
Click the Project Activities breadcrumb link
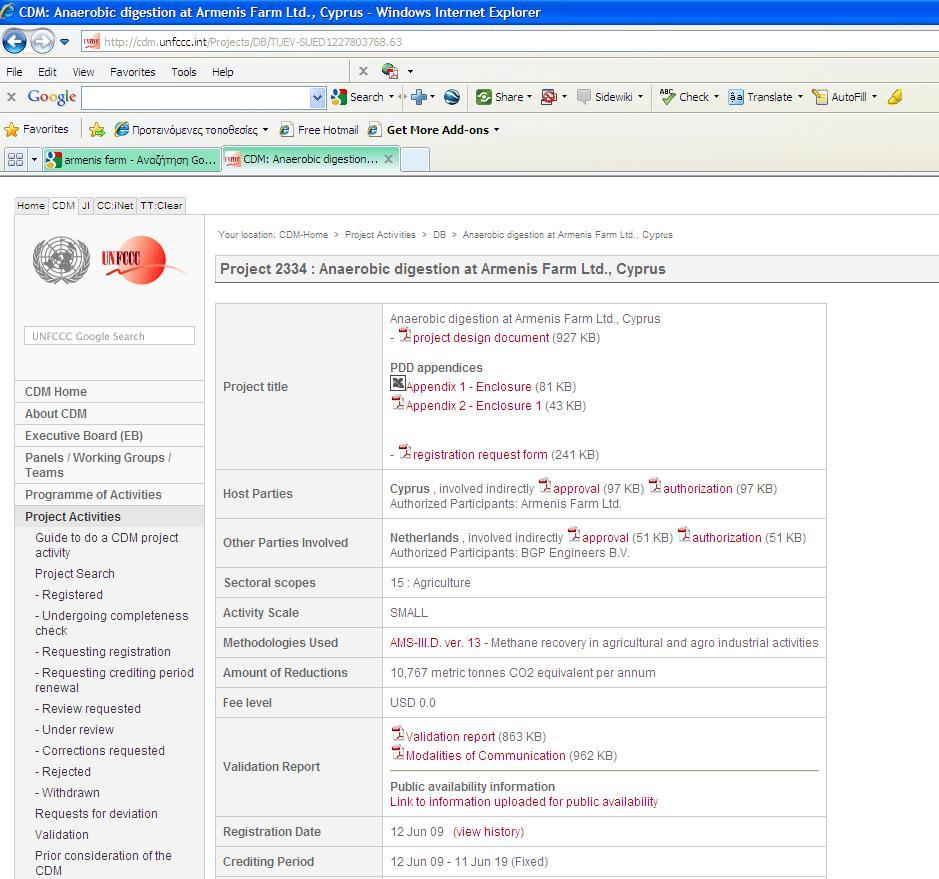point(380,235)
